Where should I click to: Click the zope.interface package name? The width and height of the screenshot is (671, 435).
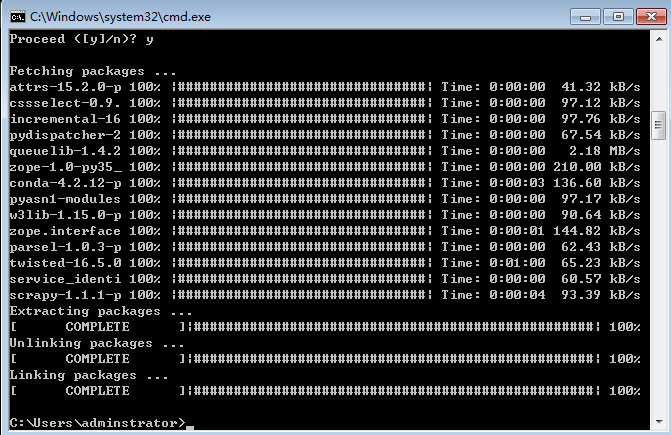pos(65,231)
